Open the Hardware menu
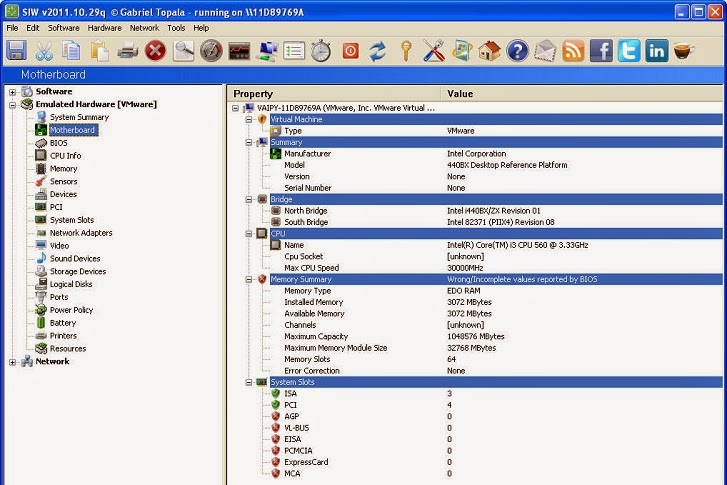The image size is (727, 485). coord(105,28)
